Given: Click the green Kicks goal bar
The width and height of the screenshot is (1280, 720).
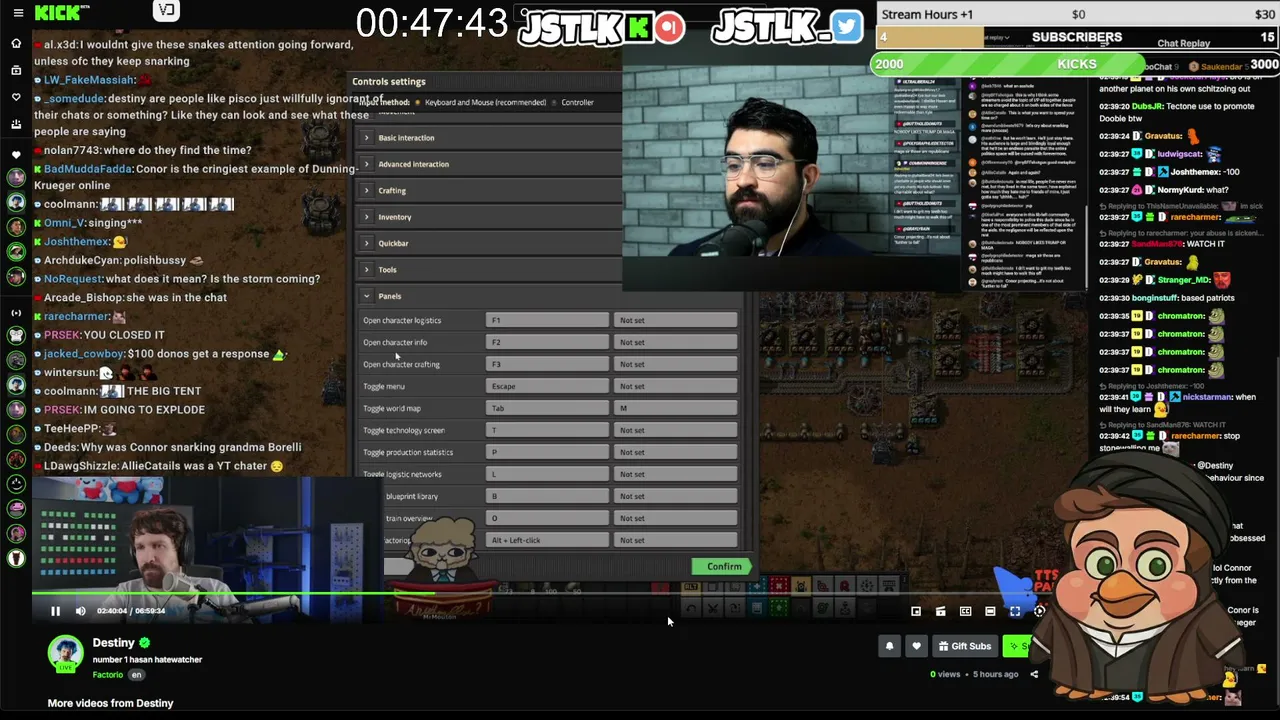Looking at the screenshot, I should tap(1074, 64).
